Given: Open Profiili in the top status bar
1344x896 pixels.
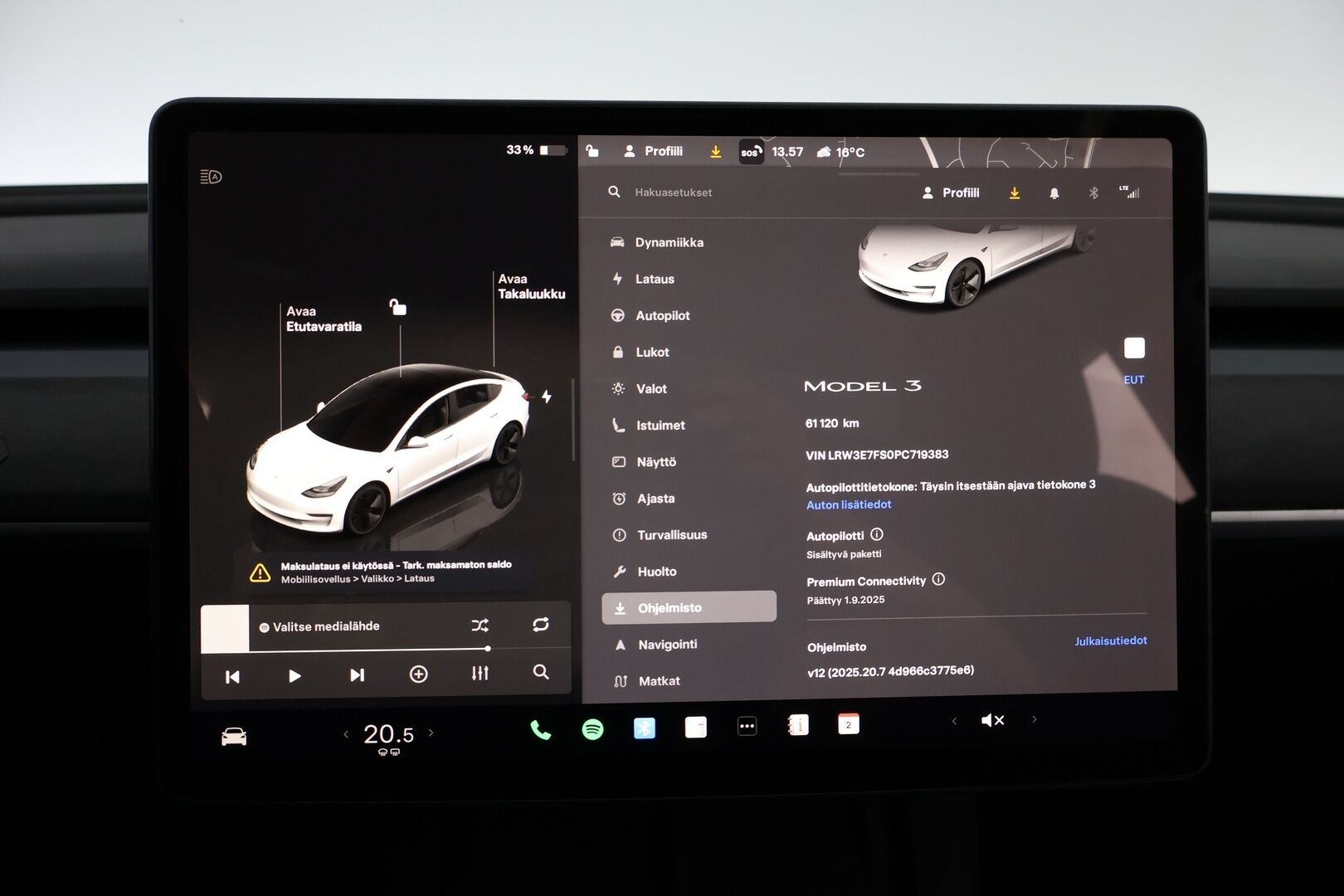Looking at the screenshot, I should coord(653,151).
